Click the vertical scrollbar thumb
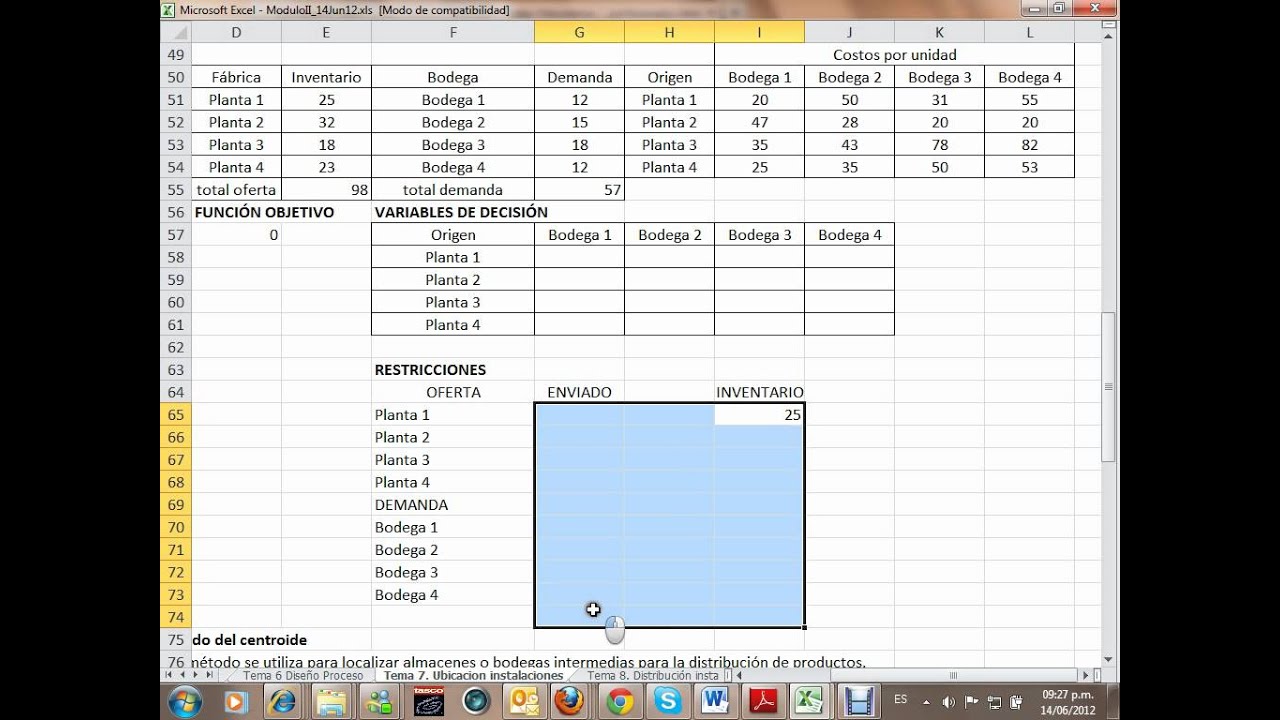Image resolution: width=1280 pixels, height=720 pixels. coord(1107,386)
